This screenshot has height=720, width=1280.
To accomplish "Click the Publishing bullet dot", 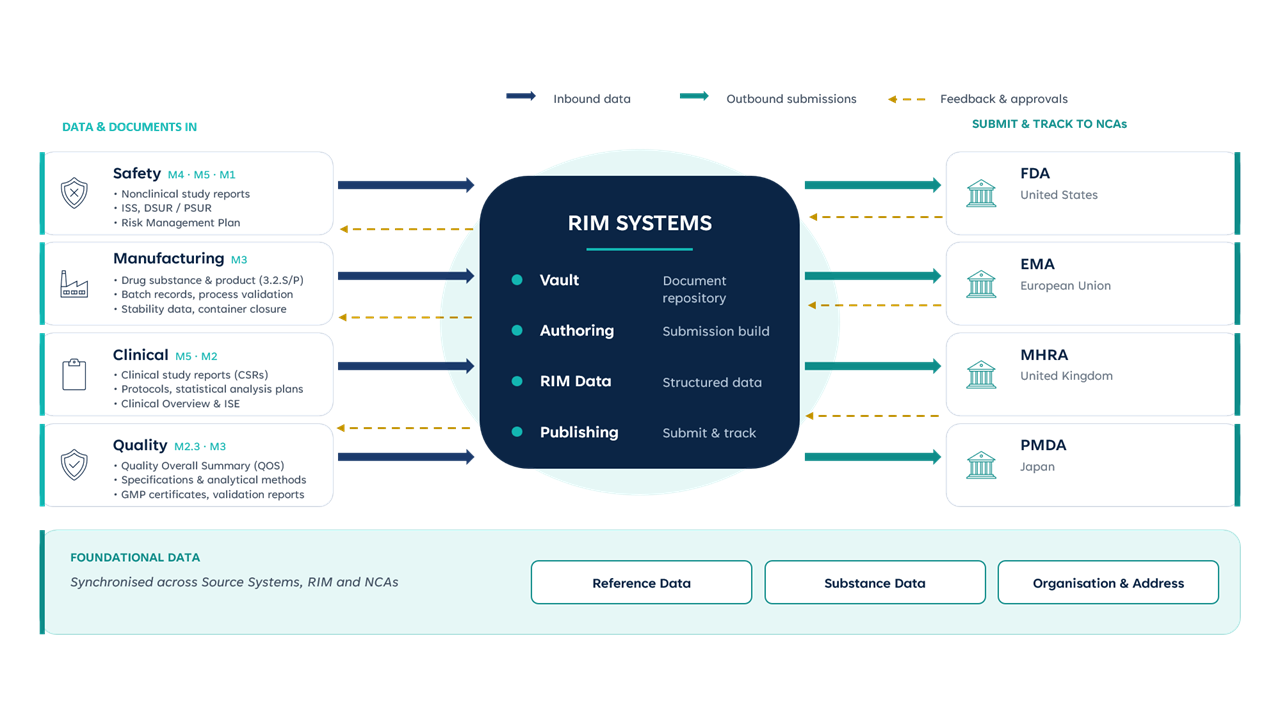I will pyautogui.click(x=517, y=432).
